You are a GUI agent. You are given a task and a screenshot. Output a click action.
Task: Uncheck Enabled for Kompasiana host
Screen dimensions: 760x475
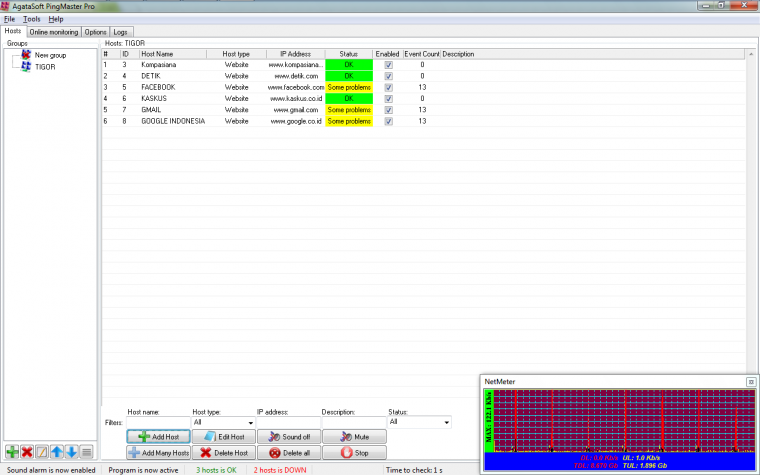click(388, 65)
